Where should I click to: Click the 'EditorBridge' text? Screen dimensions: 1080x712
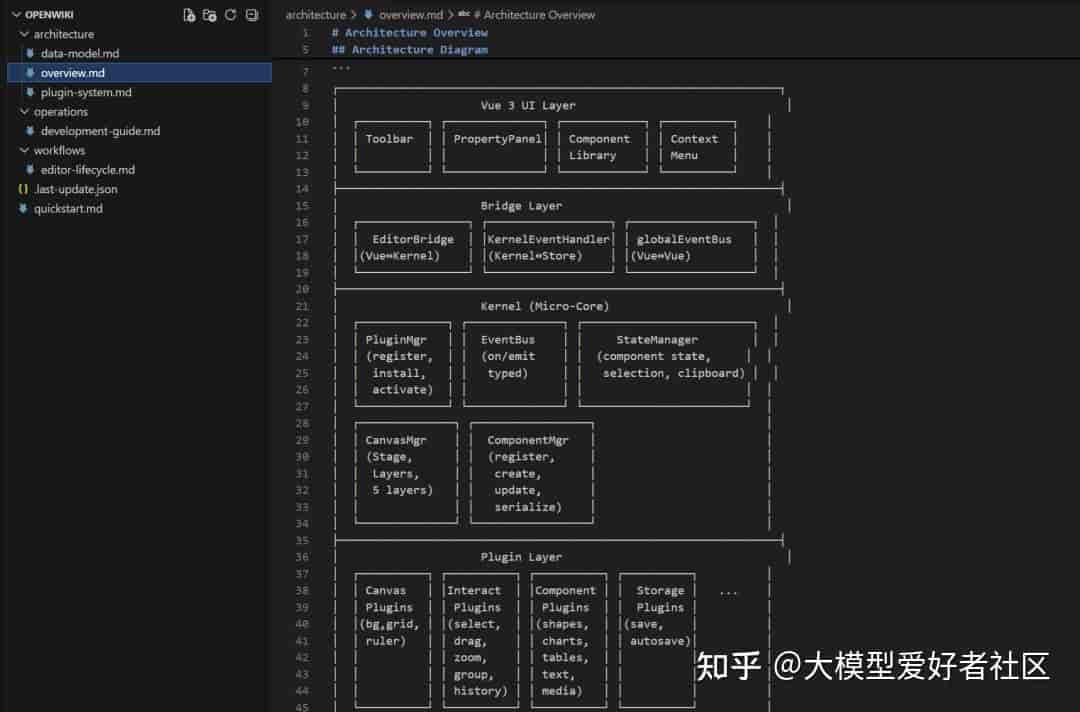(413, 239)
